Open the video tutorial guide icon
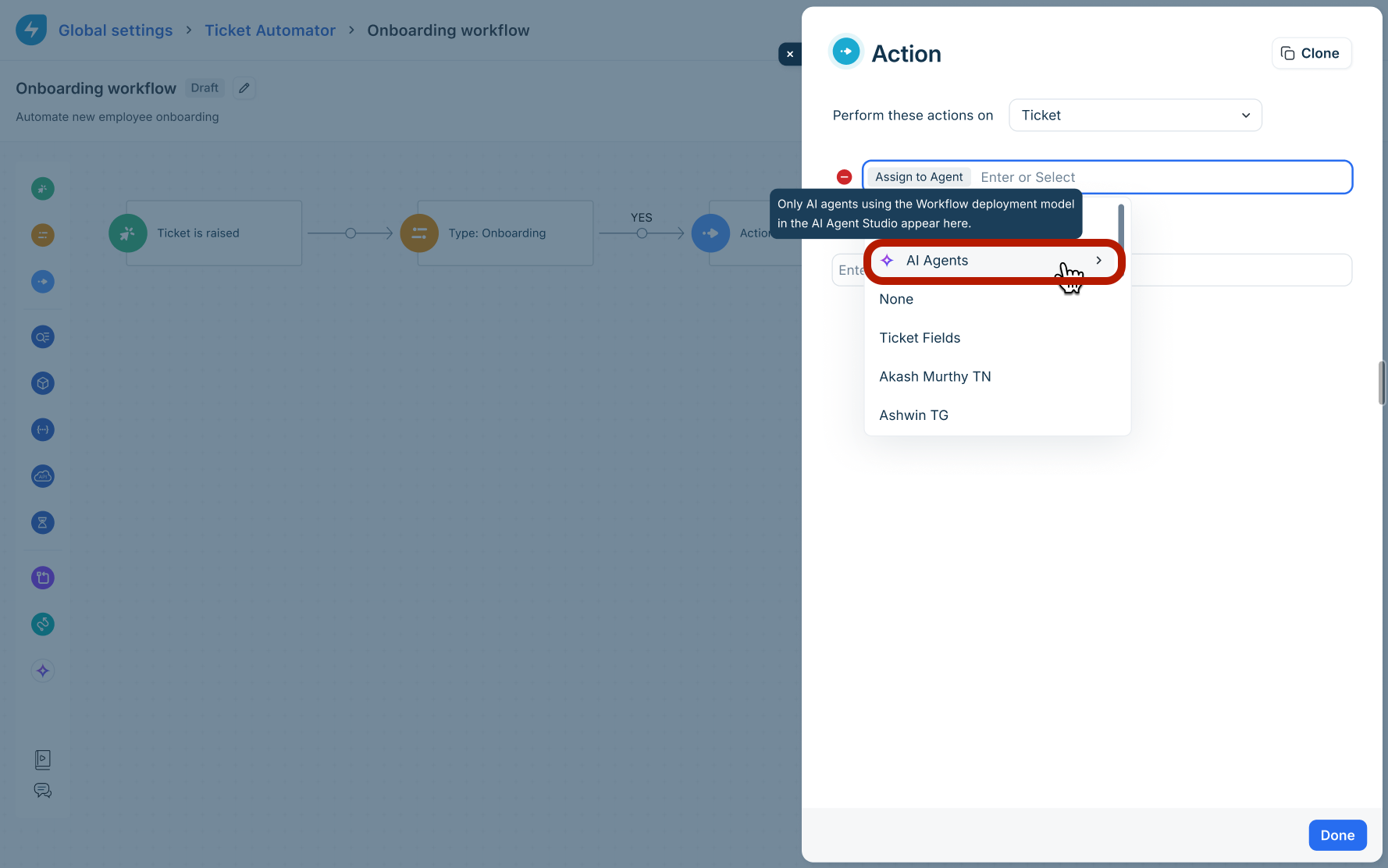1388x868 pixels. point(43,759)
